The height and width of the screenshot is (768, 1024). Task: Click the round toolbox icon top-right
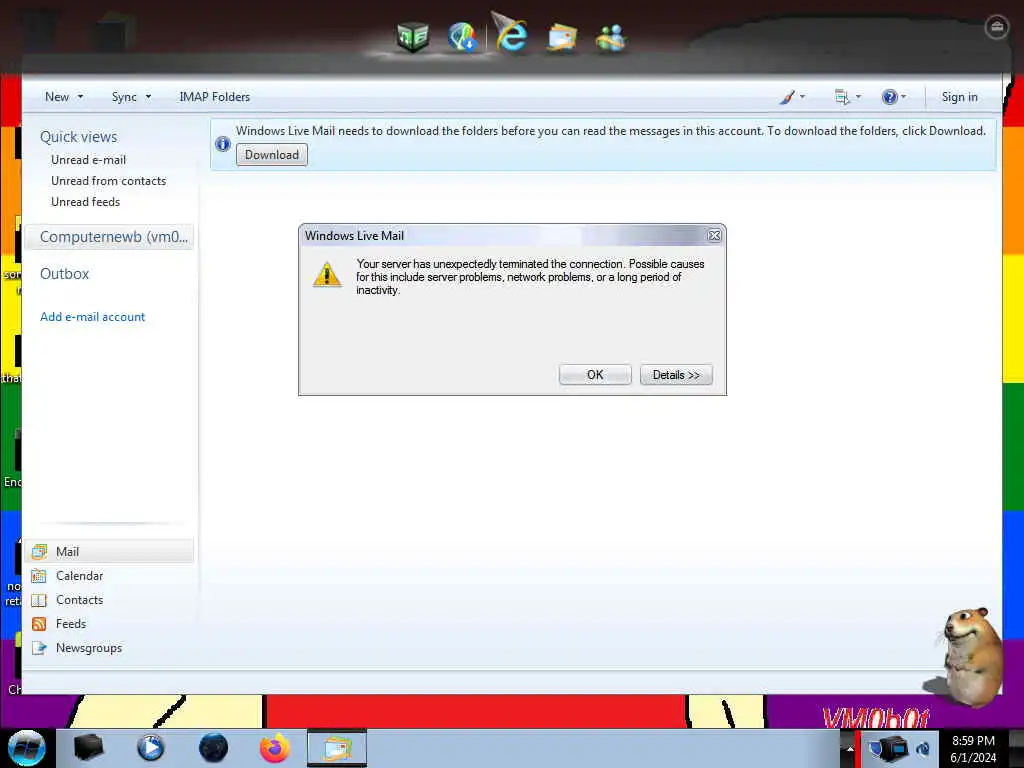[x=997, y=27]
